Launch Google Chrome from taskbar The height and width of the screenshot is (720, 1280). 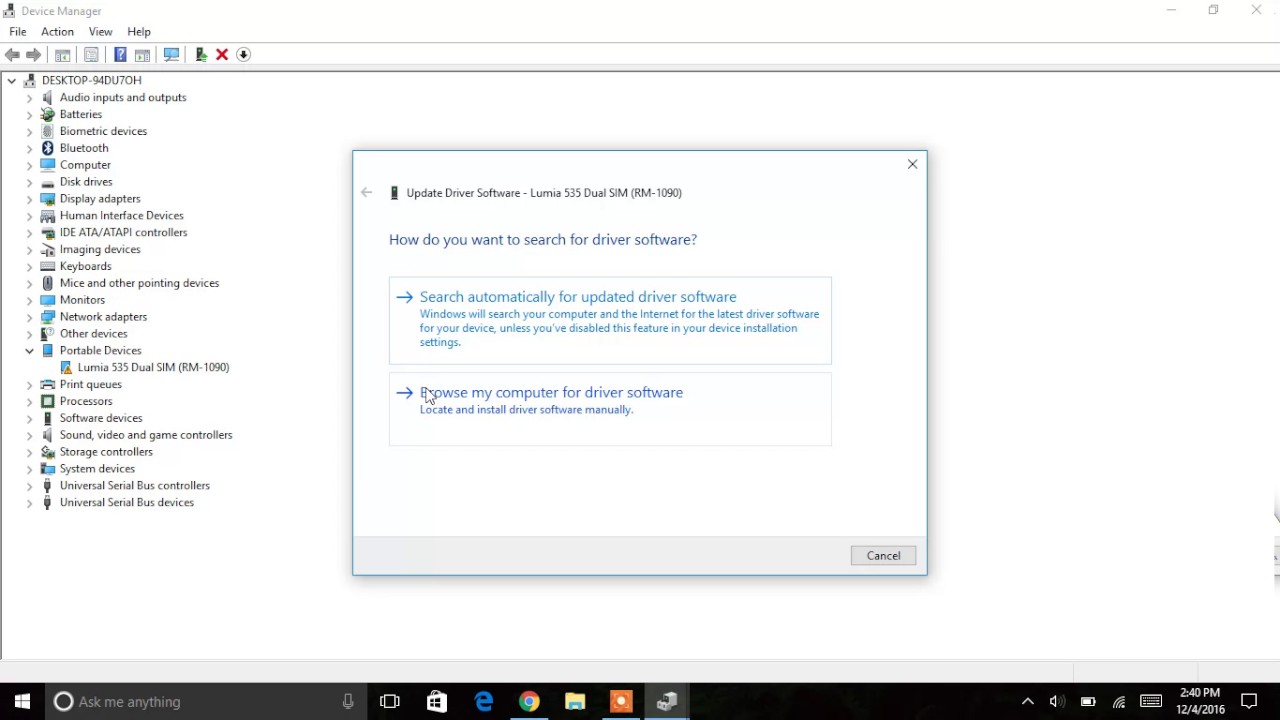point(529,702)
